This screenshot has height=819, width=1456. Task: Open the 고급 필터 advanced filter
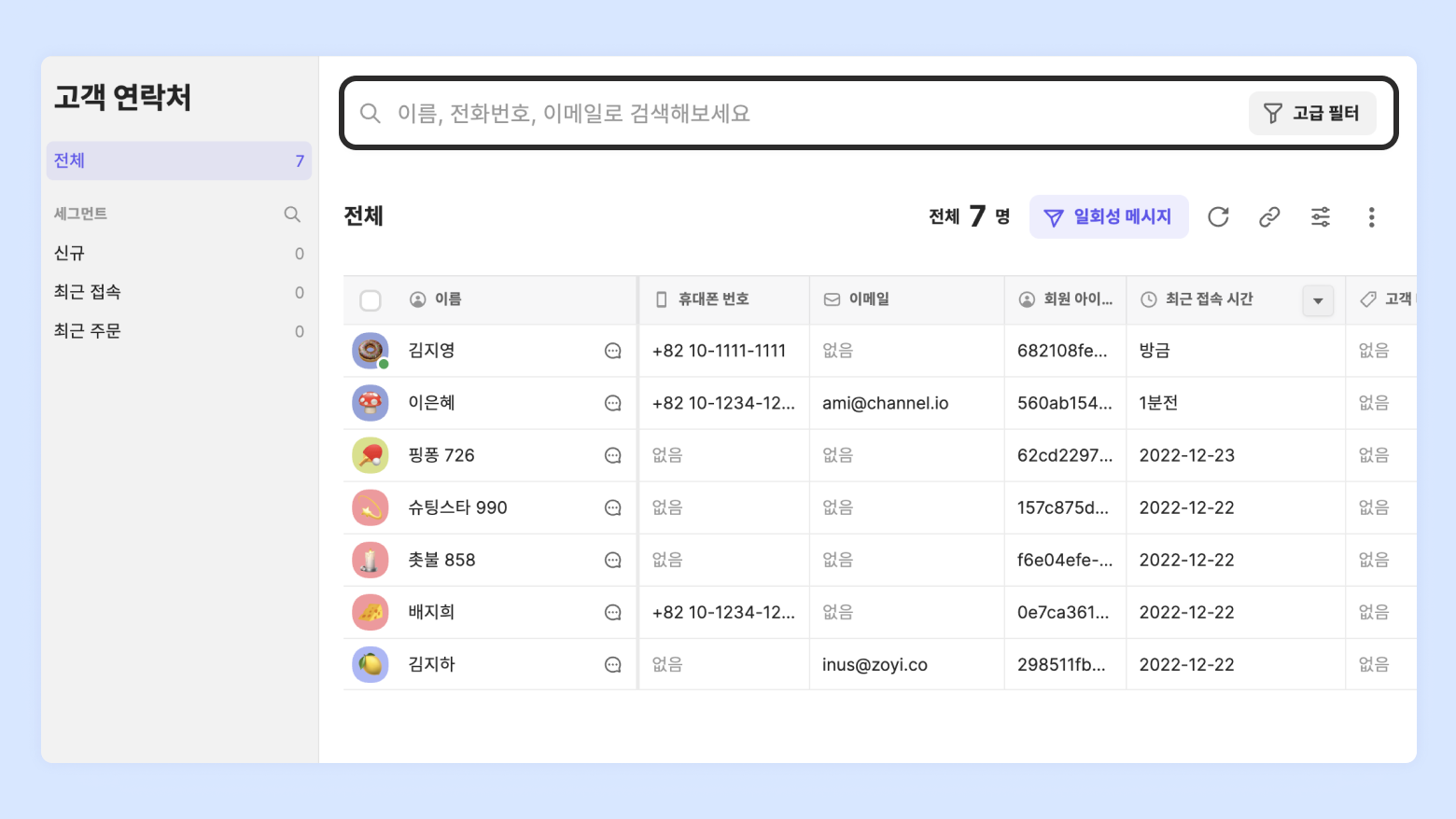(x=1311, y=114)
